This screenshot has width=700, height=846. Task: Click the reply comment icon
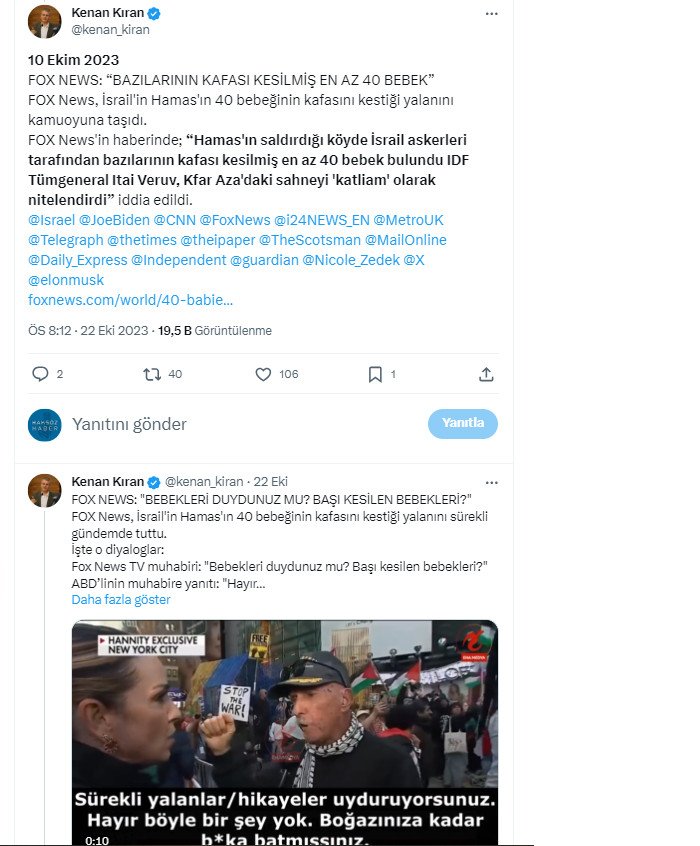point(40,374)
